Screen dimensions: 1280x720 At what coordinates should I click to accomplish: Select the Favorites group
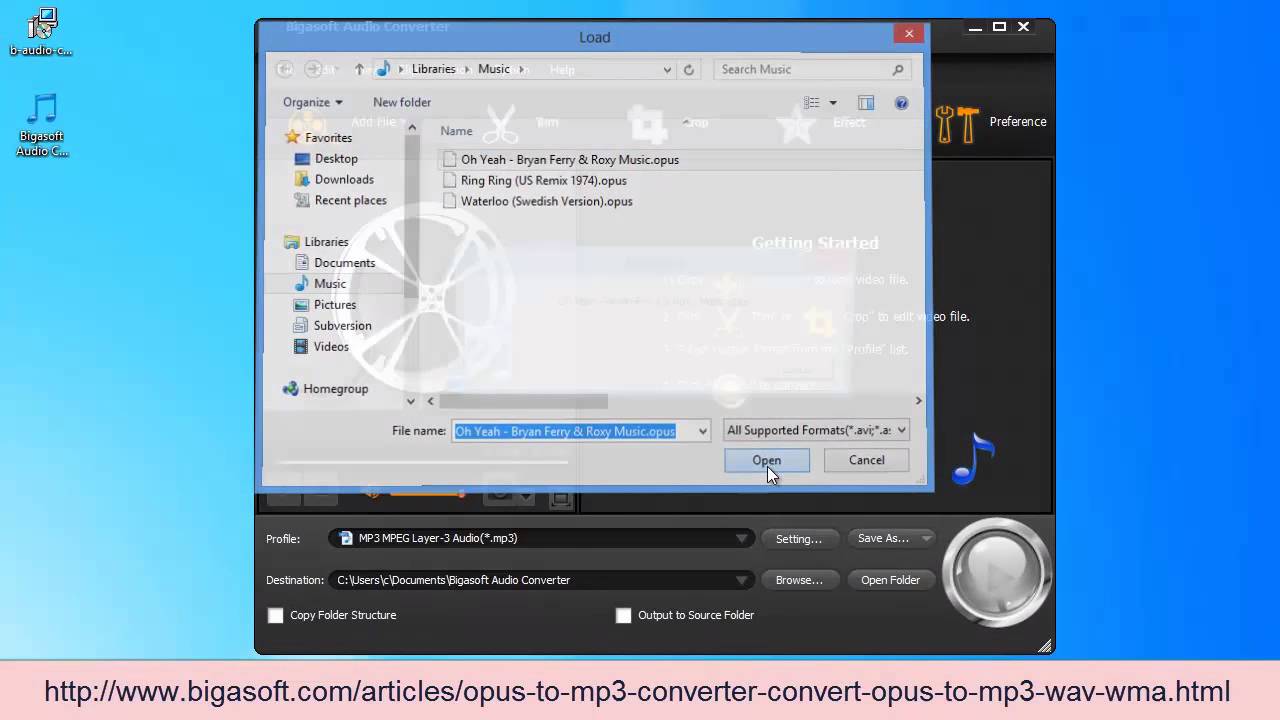(328, 137)
